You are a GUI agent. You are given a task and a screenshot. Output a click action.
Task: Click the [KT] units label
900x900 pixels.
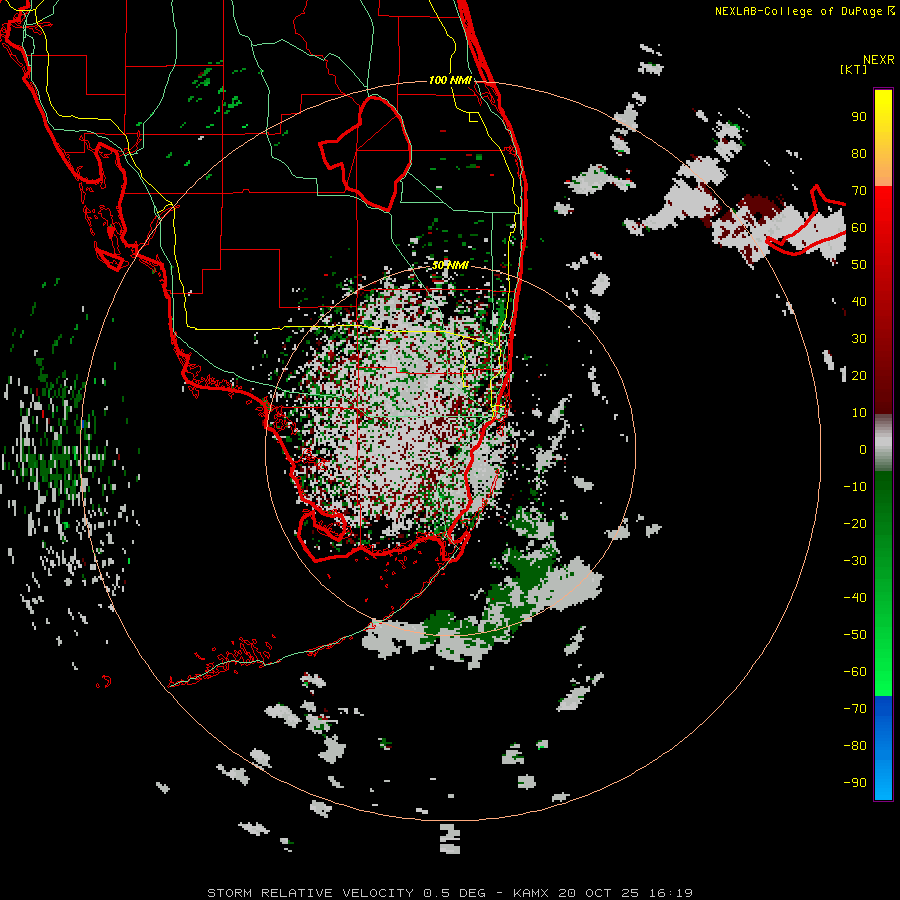tap(854, 69)
